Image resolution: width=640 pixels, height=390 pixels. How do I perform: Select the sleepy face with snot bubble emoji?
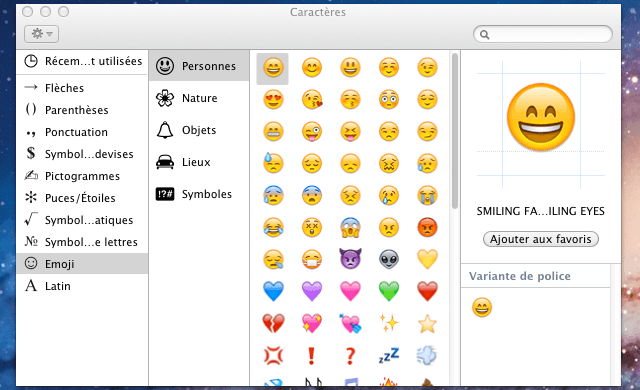coord(273,259)
